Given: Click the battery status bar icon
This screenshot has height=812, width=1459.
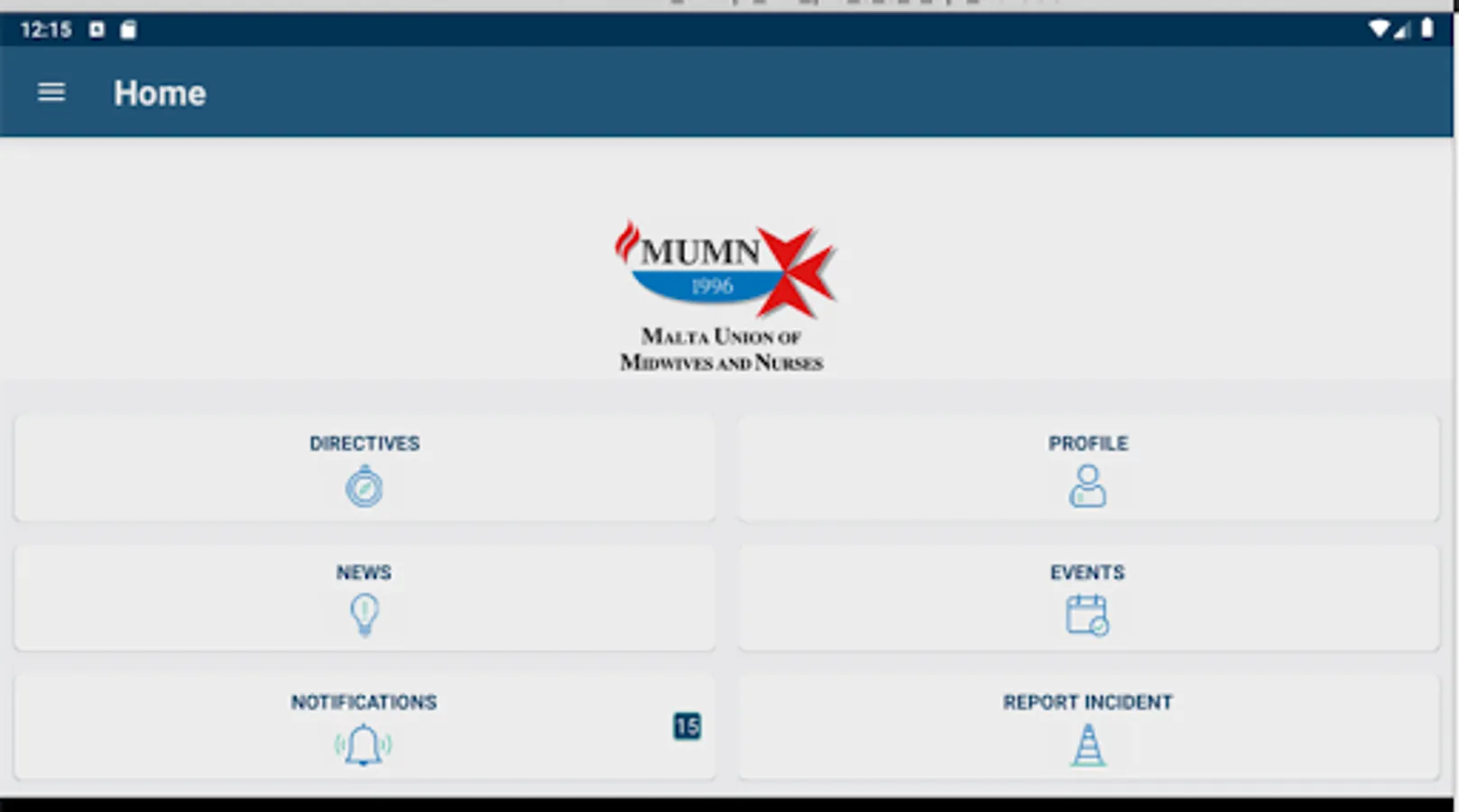Looking at the screenshot, I should click(1427, 29).
